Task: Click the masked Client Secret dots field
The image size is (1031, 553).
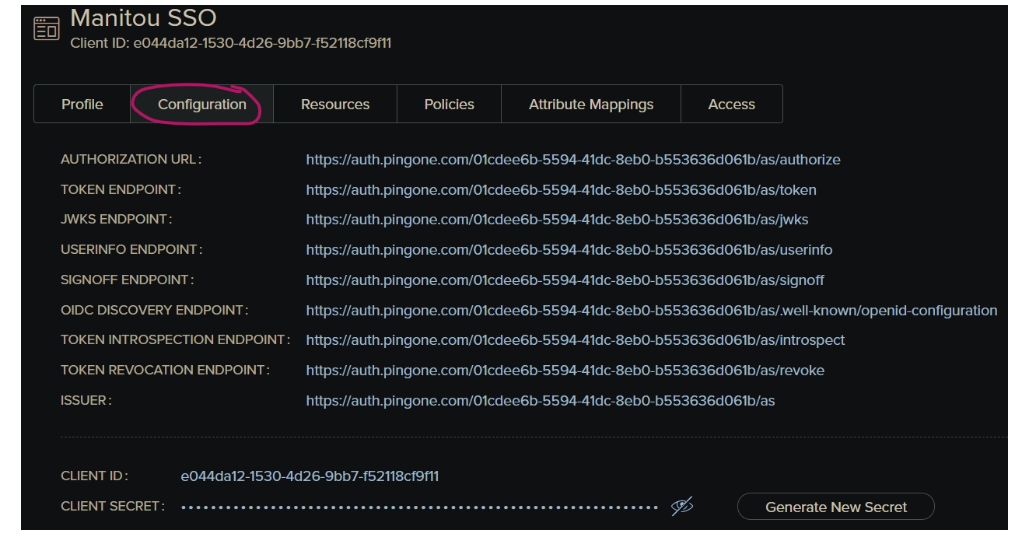Action: point(420,507)
